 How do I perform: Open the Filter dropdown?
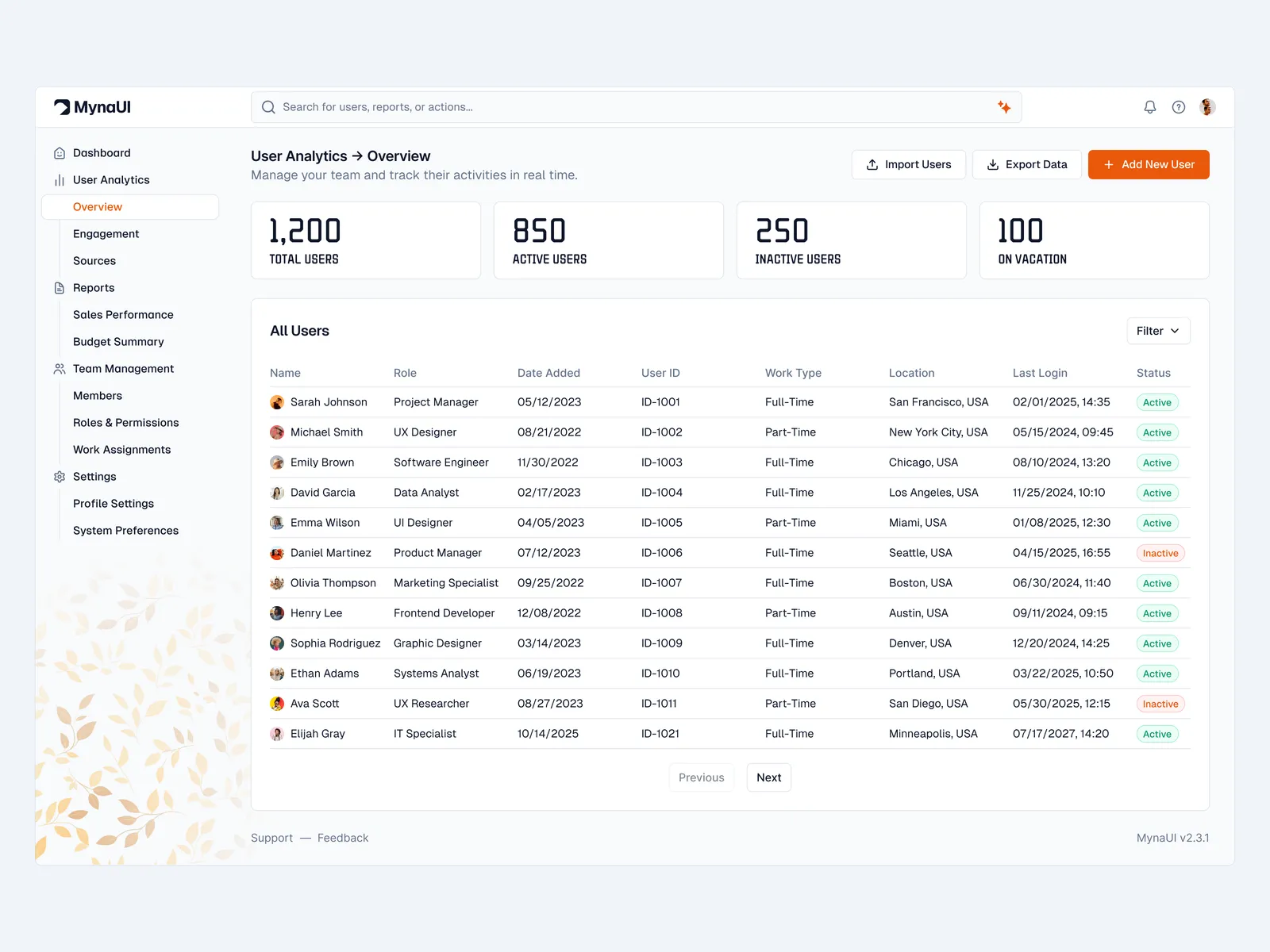tap(1157, 331)
